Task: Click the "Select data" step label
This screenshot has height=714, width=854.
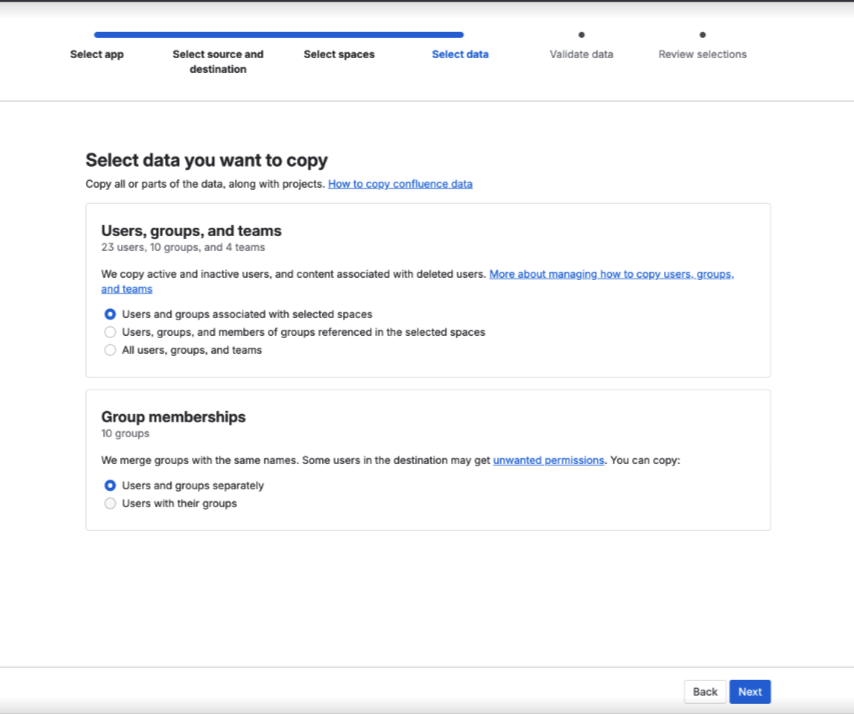Action: 460,54
